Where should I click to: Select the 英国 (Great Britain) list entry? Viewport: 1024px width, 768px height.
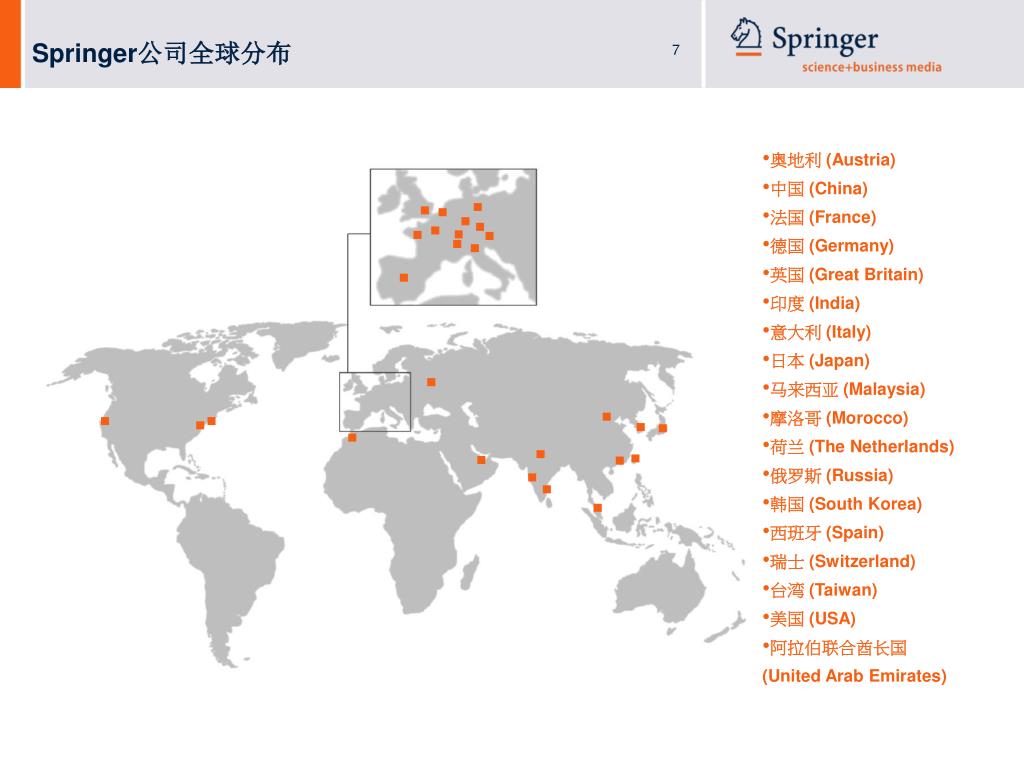click(x=843, y=275)
